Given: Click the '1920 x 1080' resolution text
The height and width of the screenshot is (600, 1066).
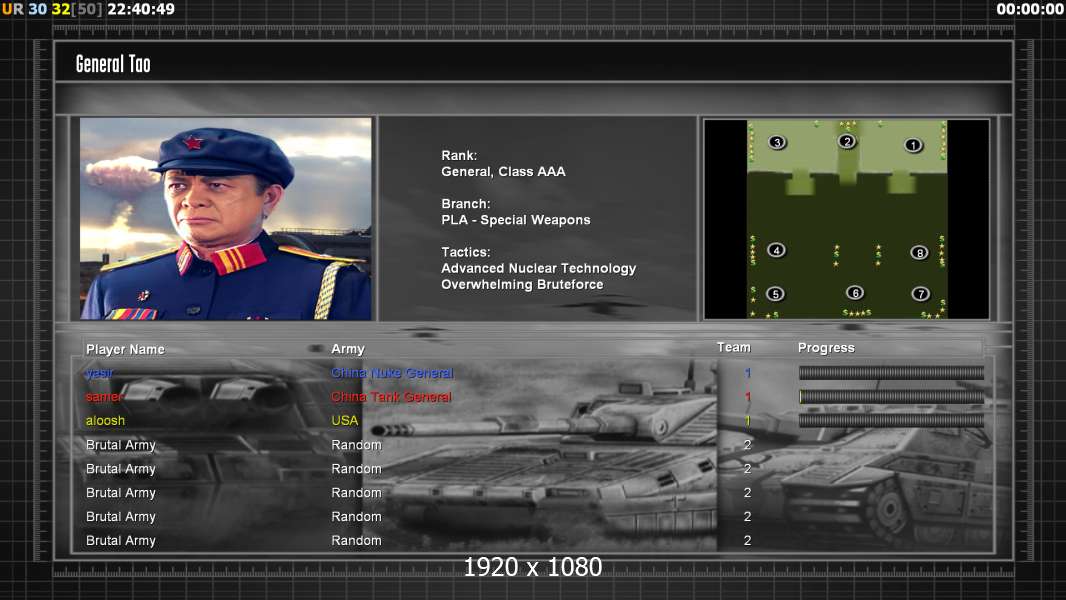Looking at the screenshot, I should coord(533,567).
